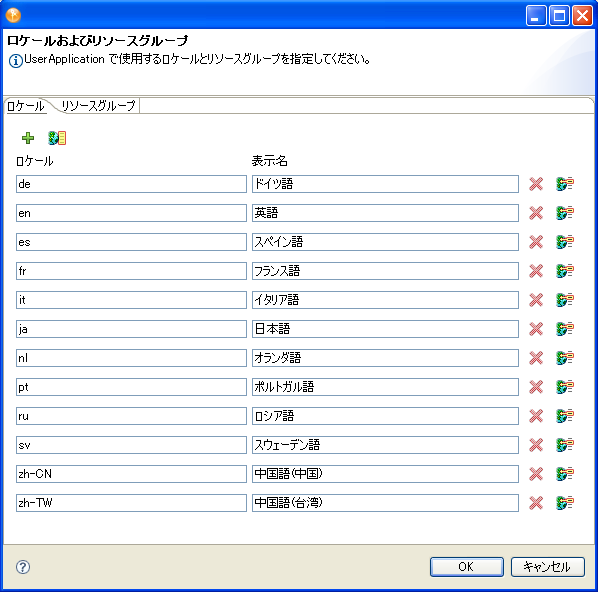The image size is (598, 592).
Task: Click the ru locale code field
Action: 131,416
